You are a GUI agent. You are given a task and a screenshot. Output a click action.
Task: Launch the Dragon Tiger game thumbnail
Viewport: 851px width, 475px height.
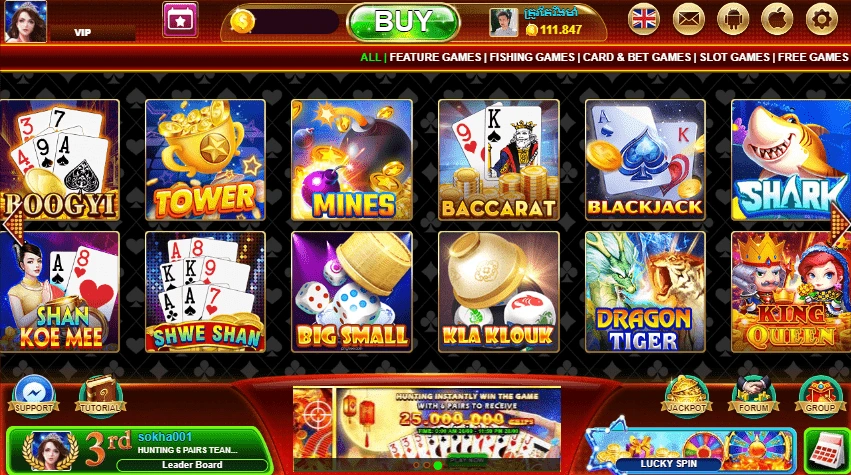click(645, 292)
